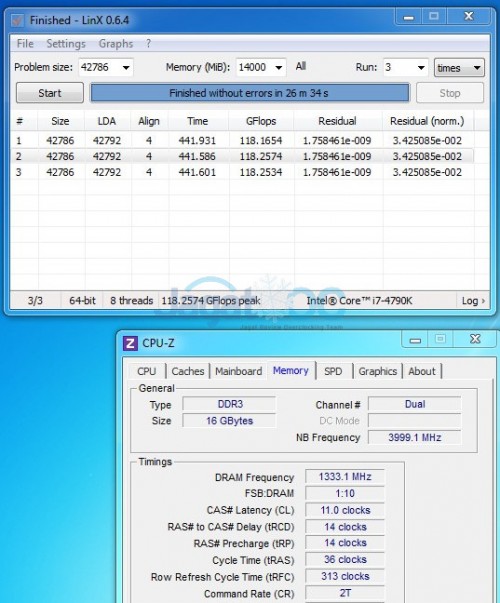Click the GFlops peak status entry
This screenshot has width=500, height=603.
coord(211,301)
